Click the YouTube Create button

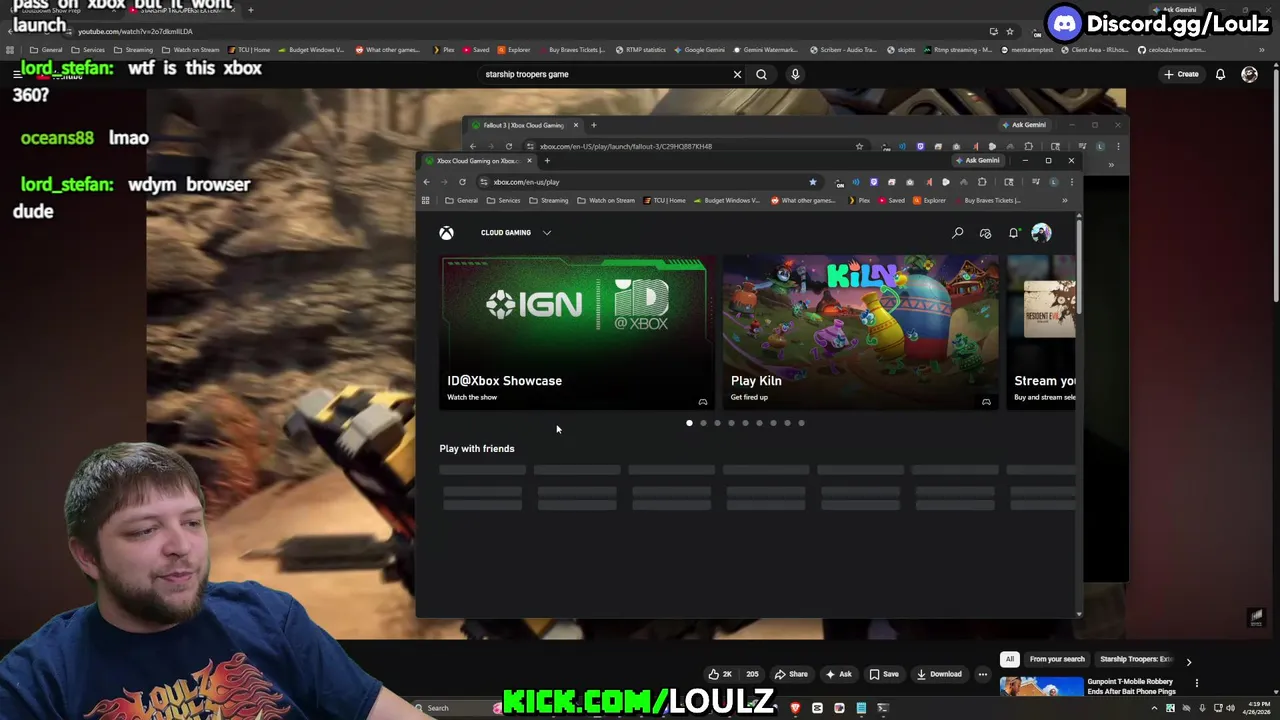tap(1181, 74)
